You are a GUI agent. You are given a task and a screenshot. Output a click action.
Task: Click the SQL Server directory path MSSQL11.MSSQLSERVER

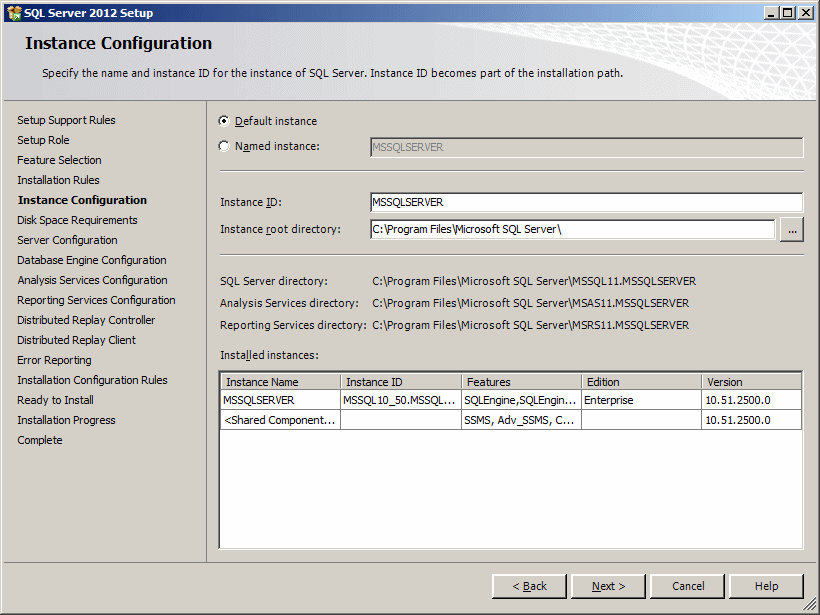[534, 281]
